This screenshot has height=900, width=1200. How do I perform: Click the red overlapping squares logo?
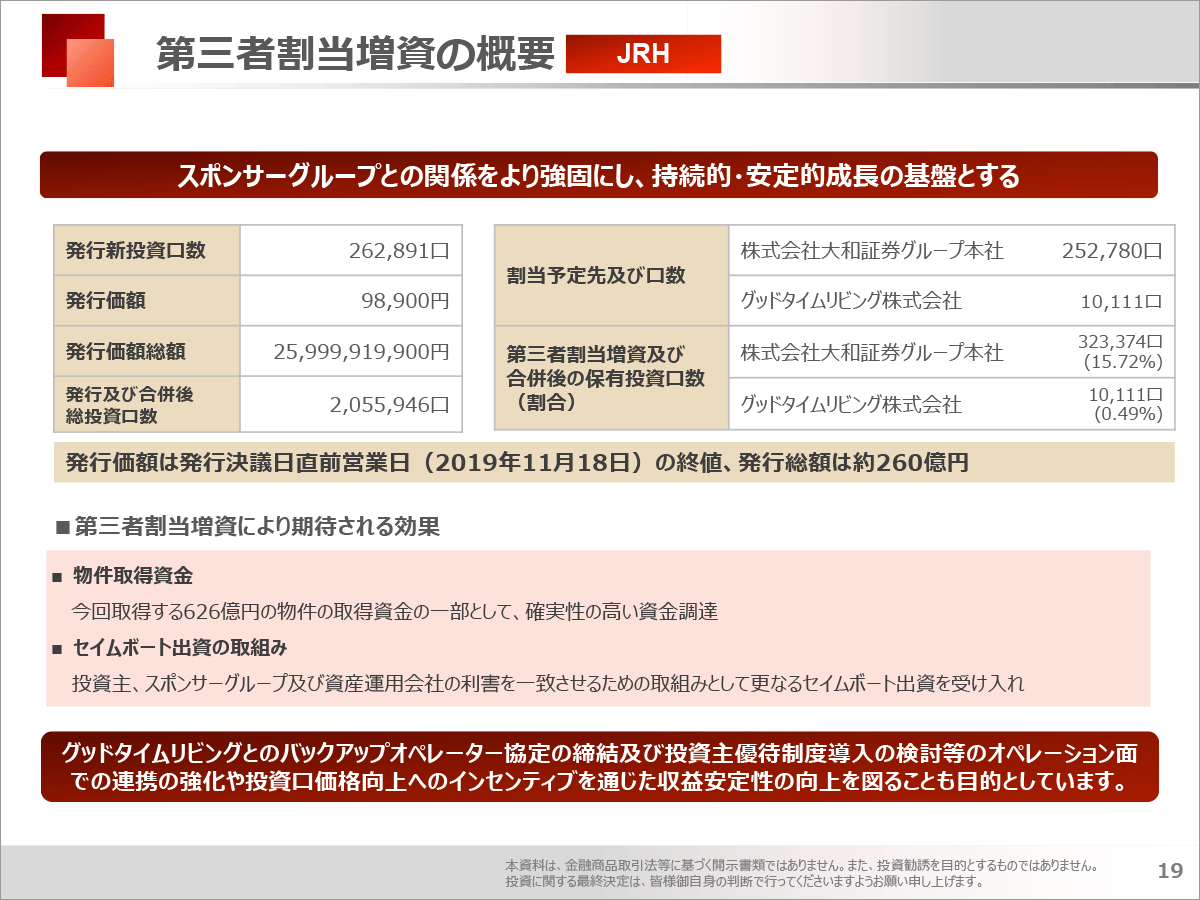(x=77, y=50)
